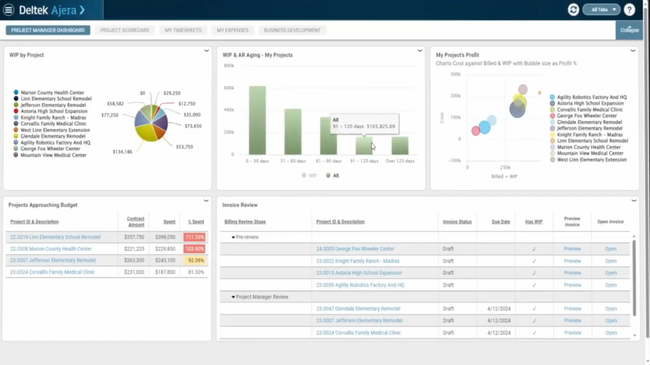Click the refresh dashboard icon

[573, 10]
